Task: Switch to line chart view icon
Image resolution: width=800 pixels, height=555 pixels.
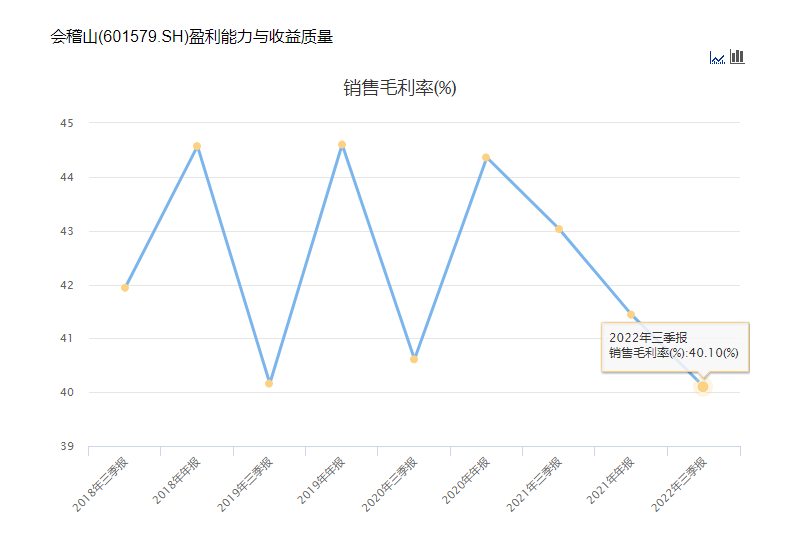Action: (x=717, y=57)
